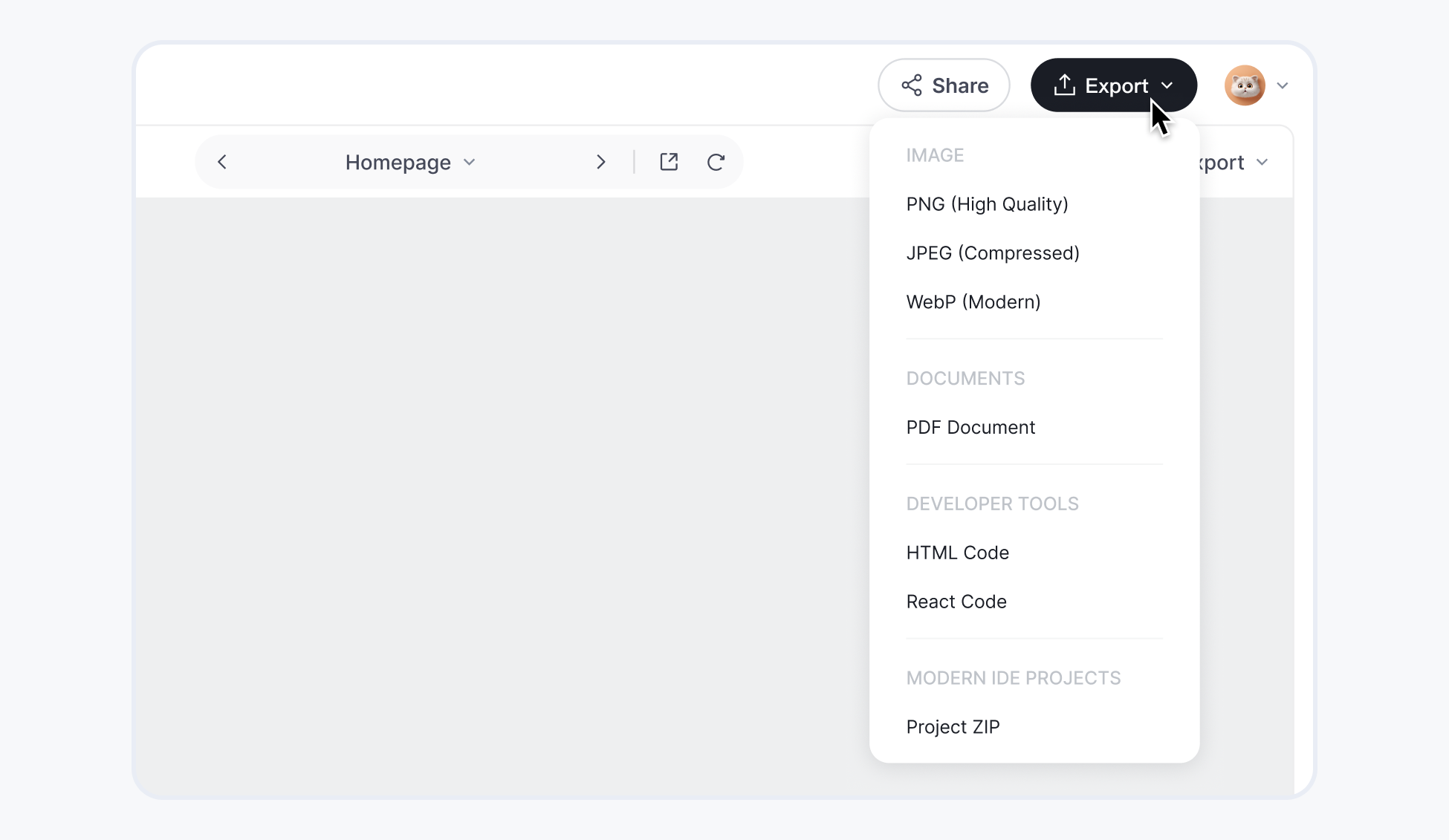Go to next page arrow
The image size is (1449, 840).
coord(600,162)
